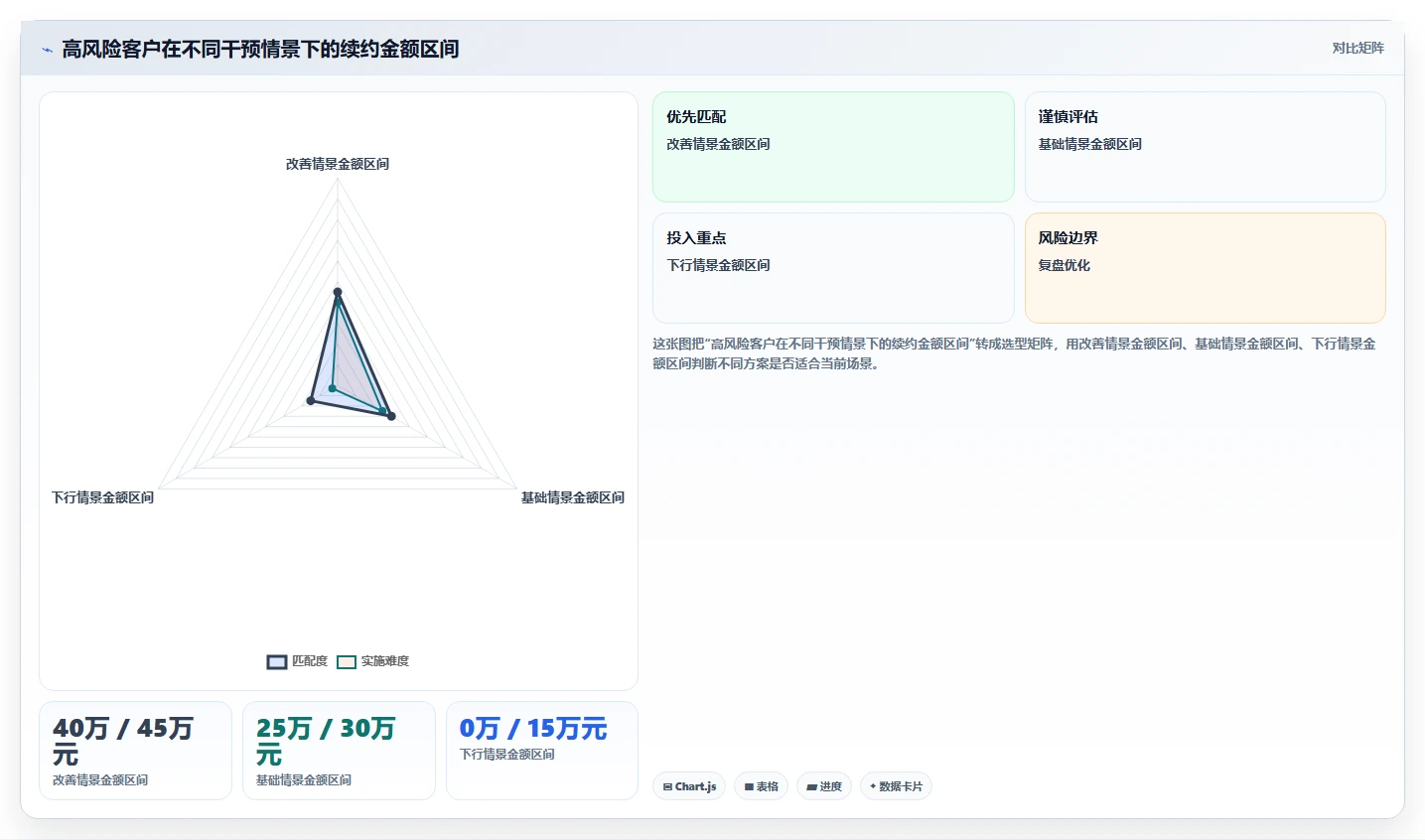Select the 表格 tag
The width and height of the screenshot is (1425, 840).
761,786
